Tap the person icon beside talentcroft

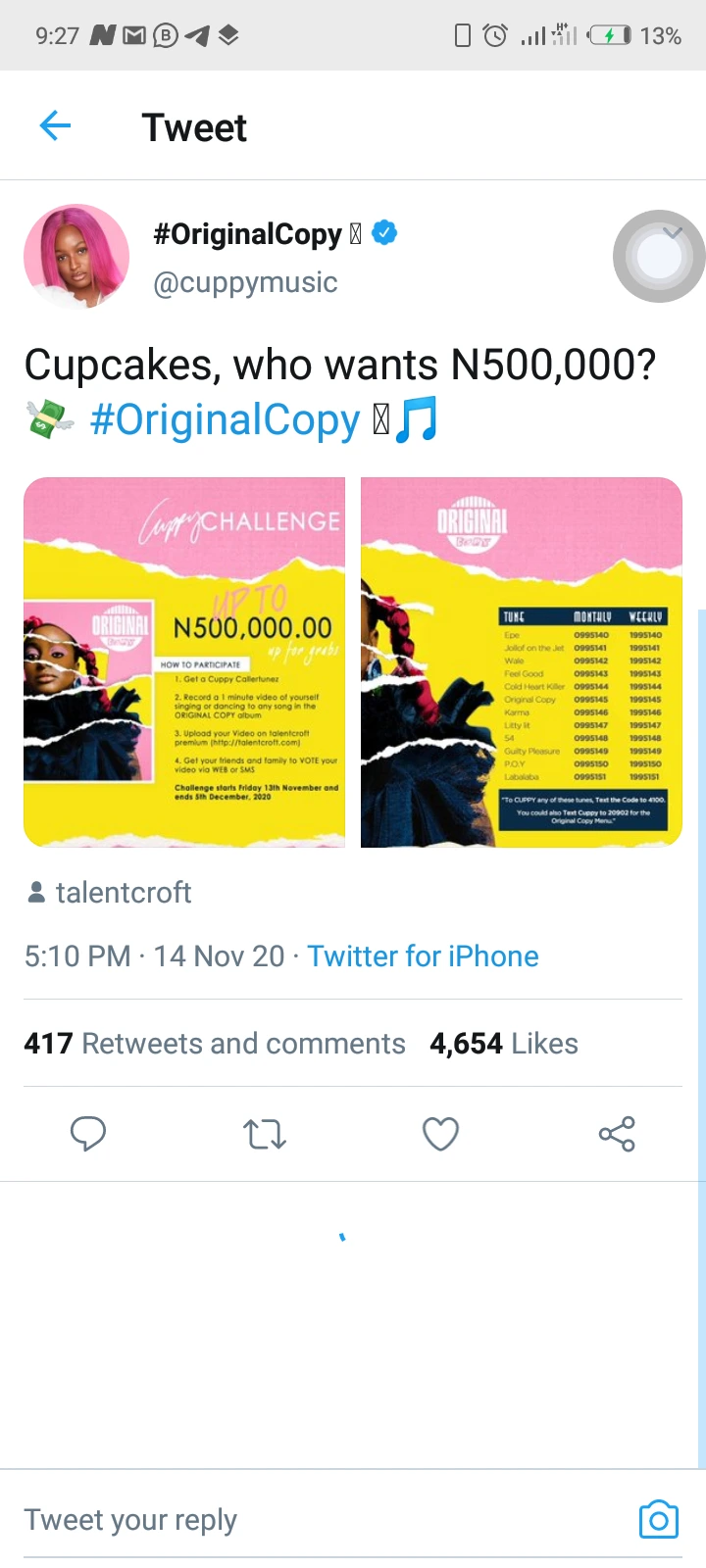tap(36, 892)
